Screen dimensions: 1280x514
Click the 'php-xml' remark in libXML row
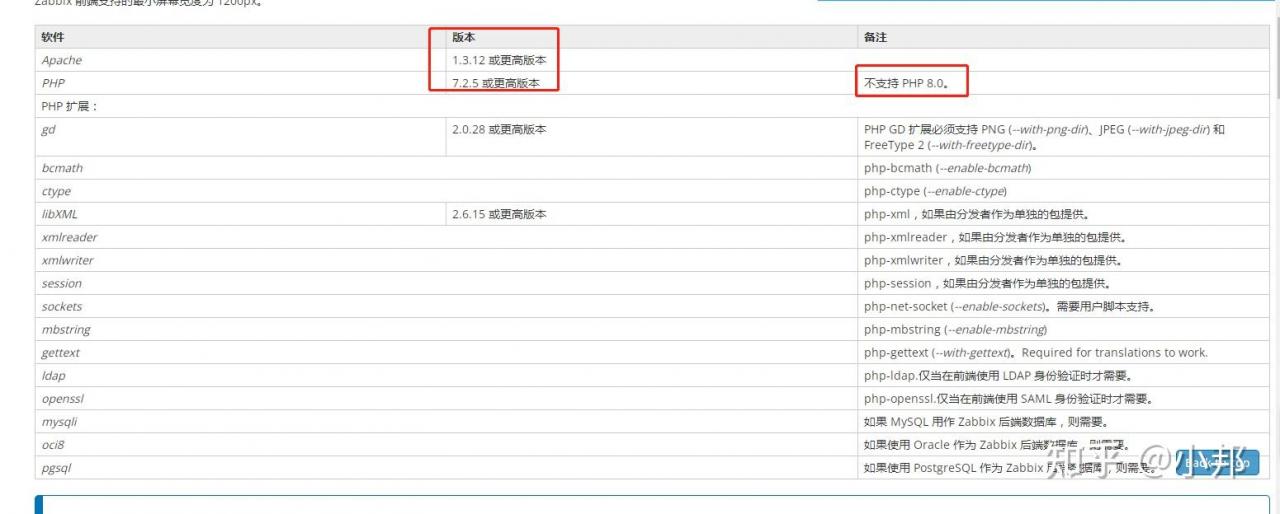click(976, 214)
